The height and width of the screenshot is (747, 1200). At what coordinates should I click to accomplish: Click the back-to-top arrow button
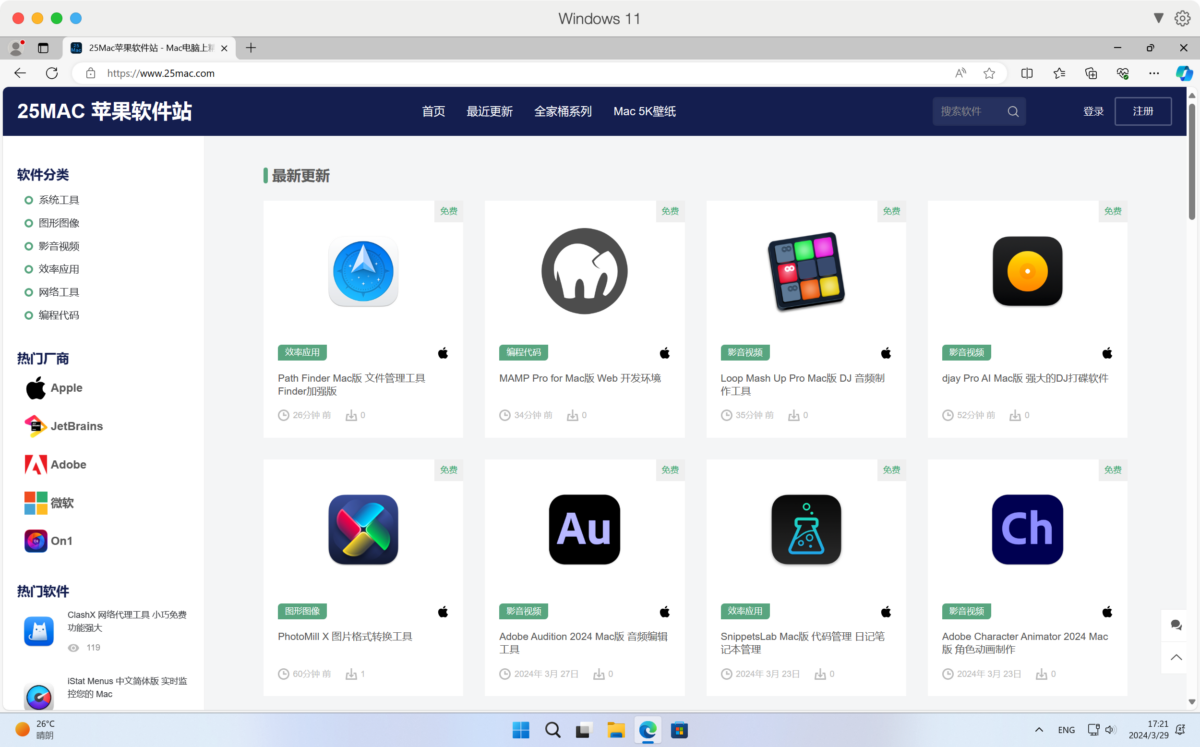(1176, 657)
